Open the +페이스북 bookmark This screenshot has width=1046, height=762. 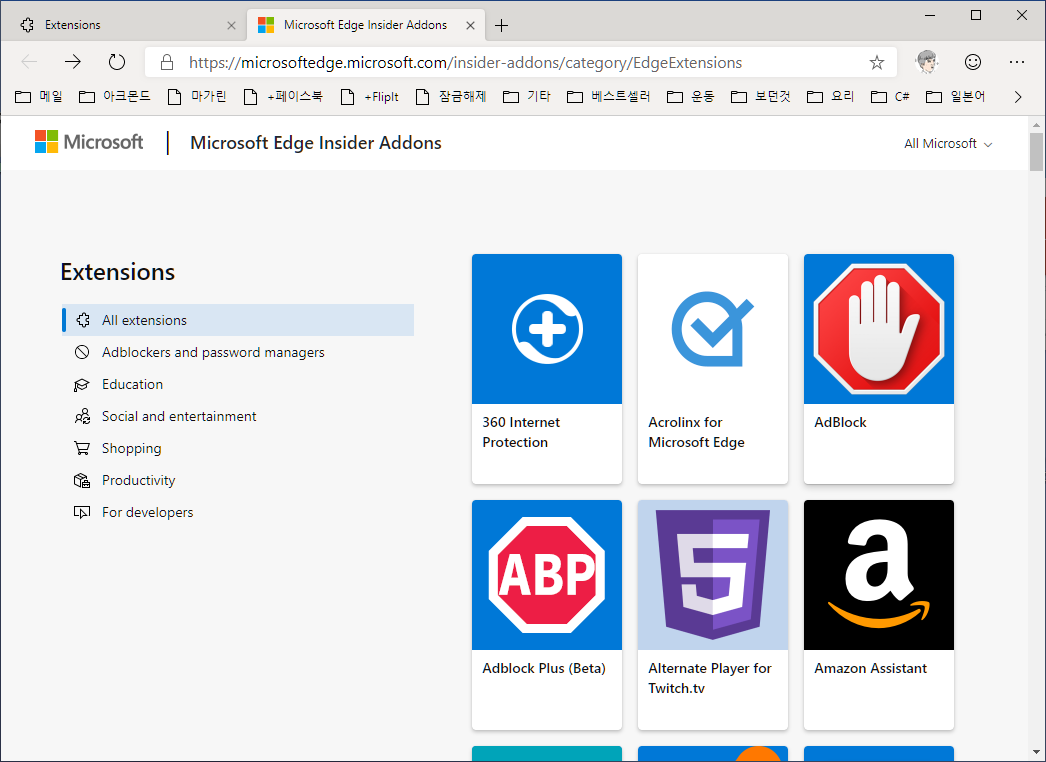click(x=283, y=97)
